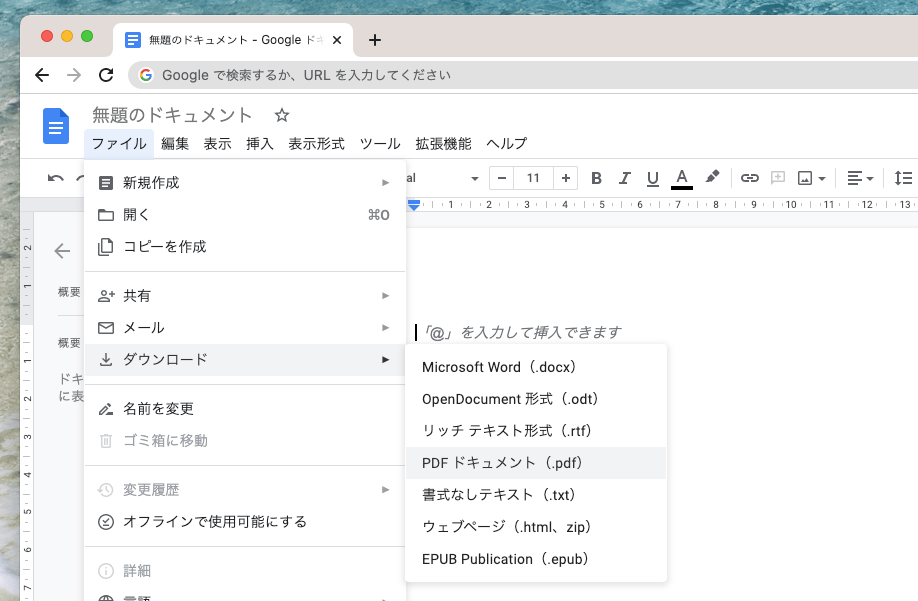This screenshot has width=918, height=601.
Task: Download as Microsoft Word (.docx)
Action: 536,367
